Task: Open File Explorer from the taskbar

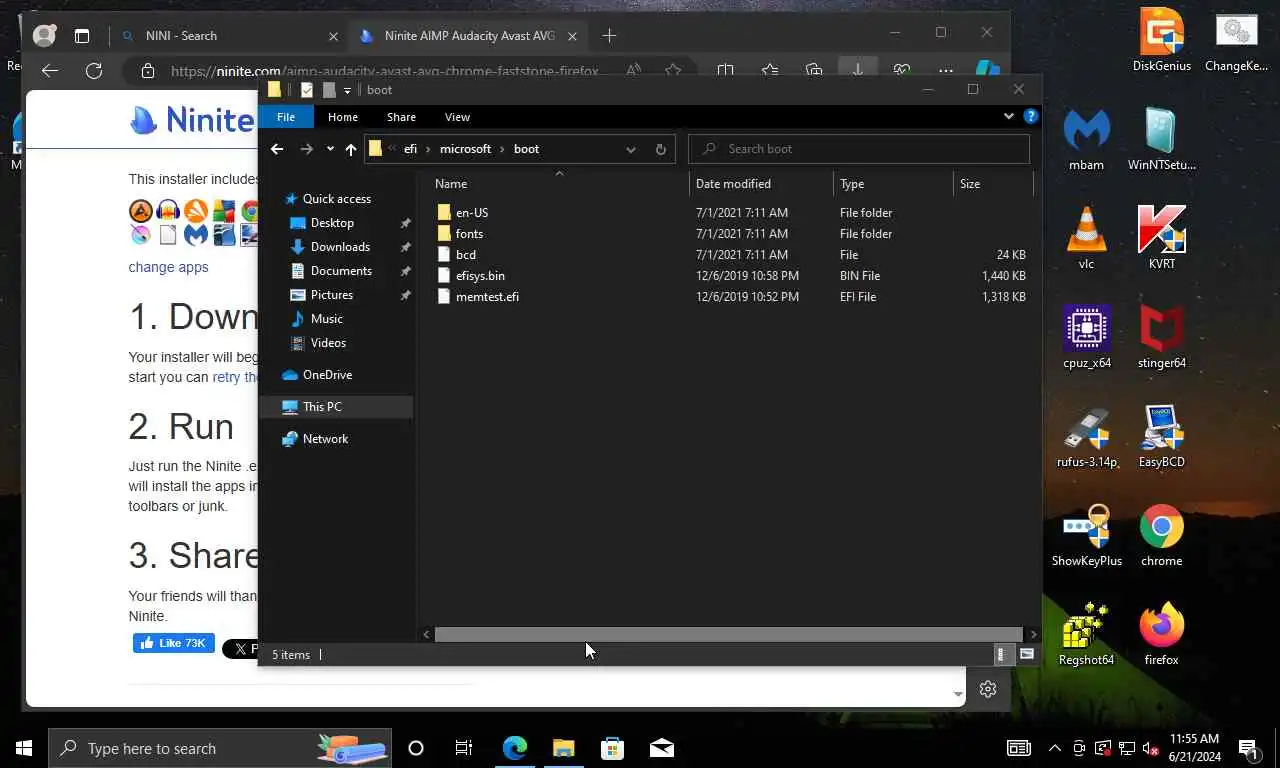Action: point(564,748)
